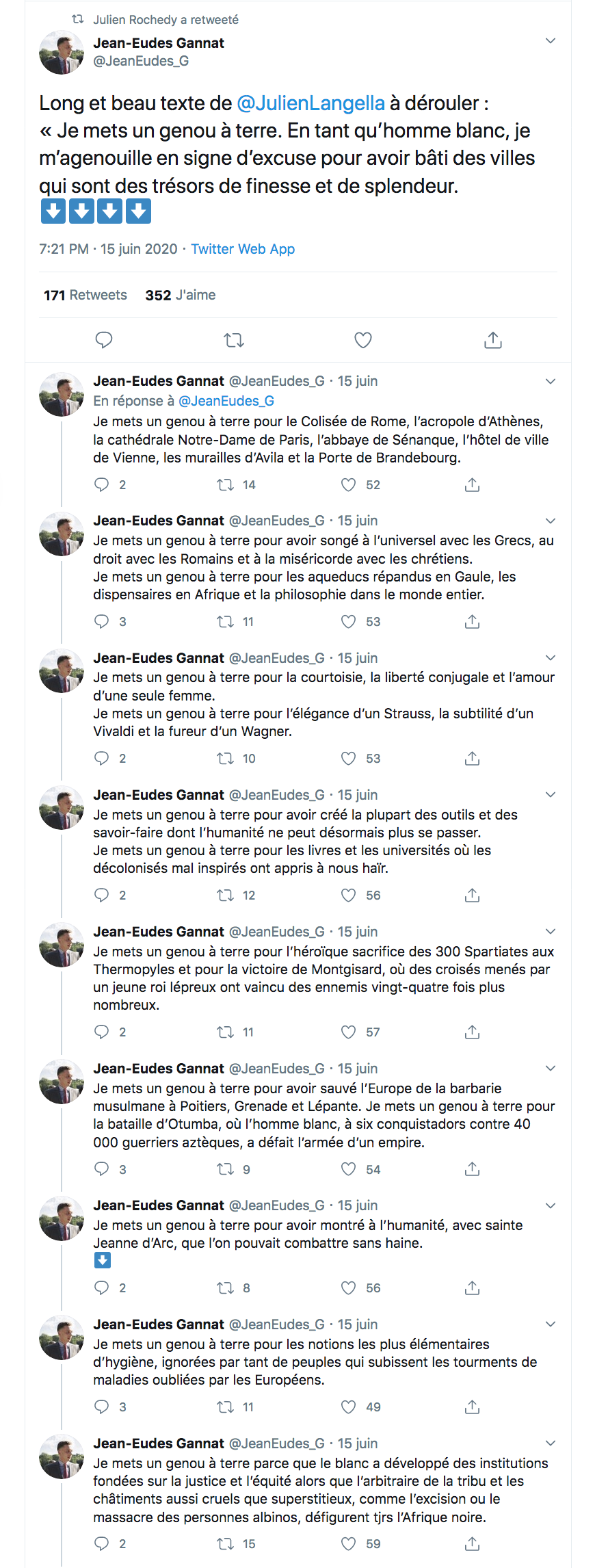Open Jean-Eudes Gannat's avatar on main tweet

62,52
